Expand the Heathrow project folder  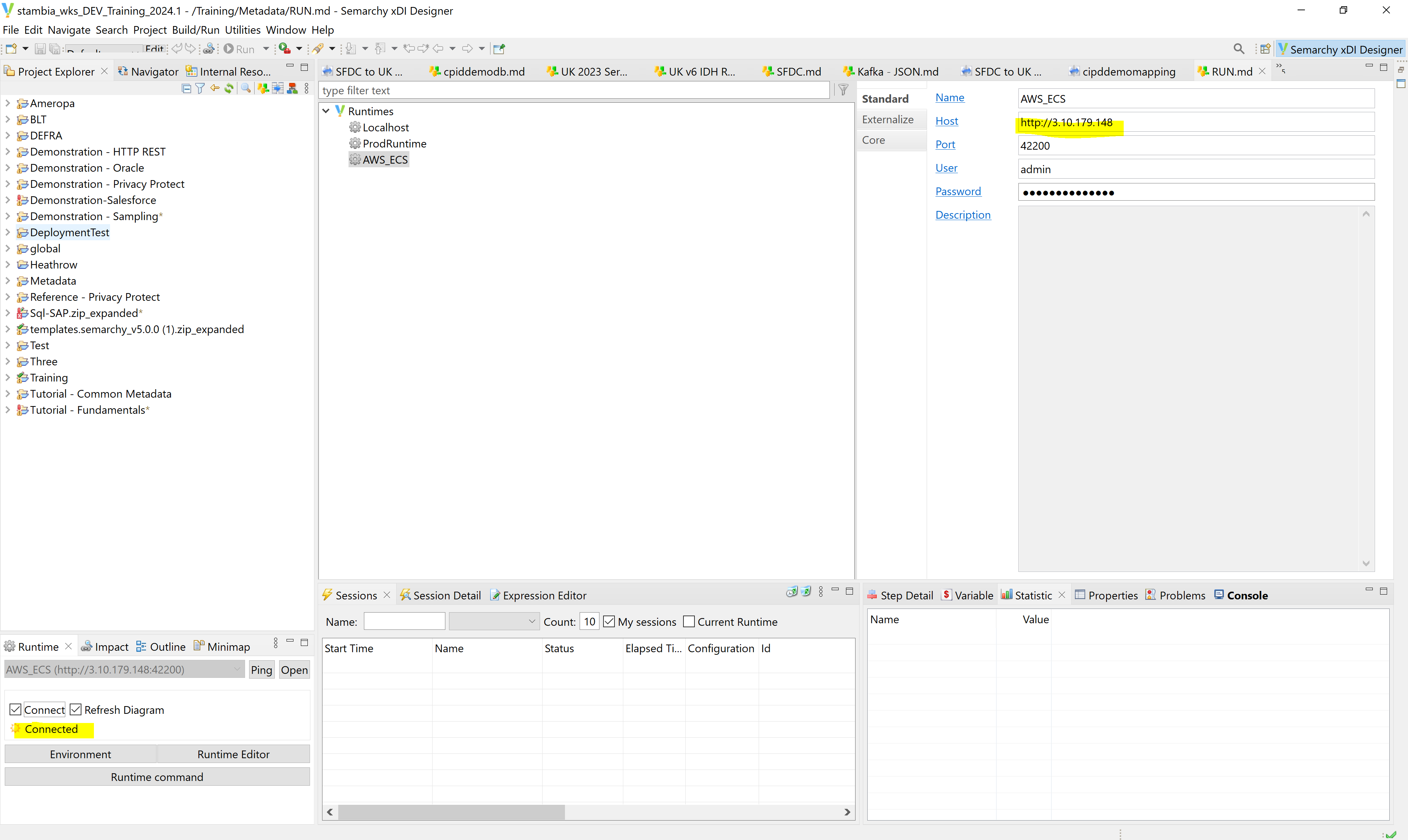coord(8,264)
